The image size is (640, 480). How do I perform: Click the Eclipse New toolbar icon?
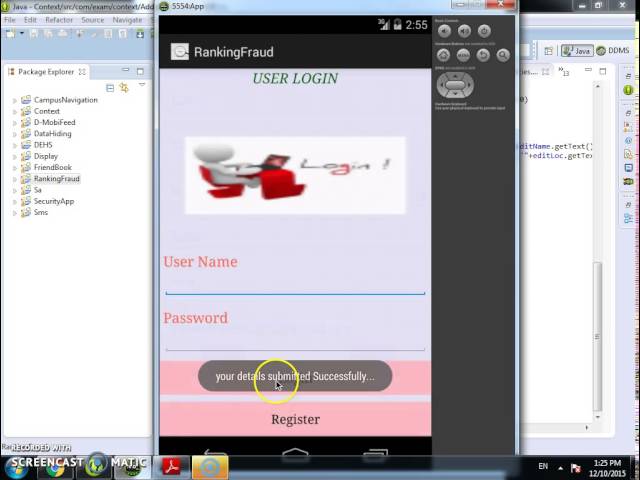click(x=10, y=34)
